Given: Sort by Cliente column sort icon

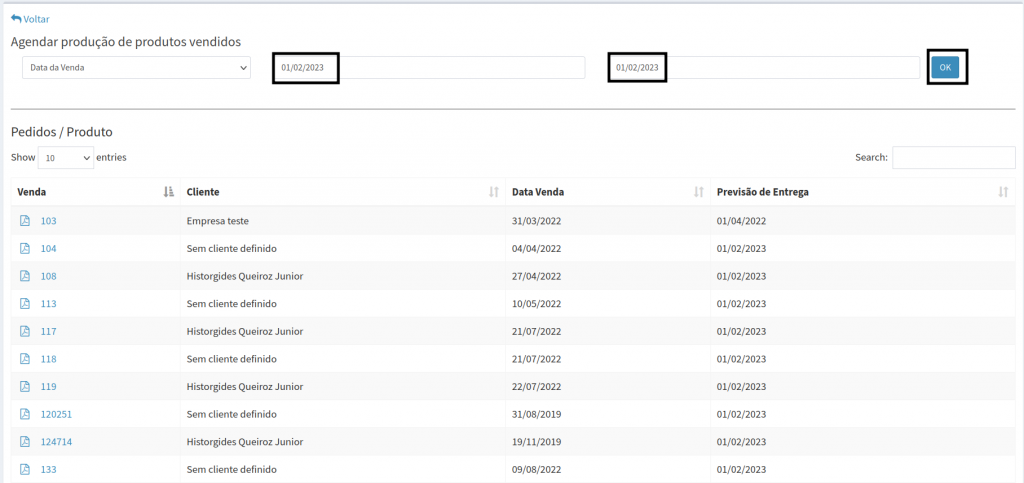Looking at the screenshot, I should click(493, 192).
